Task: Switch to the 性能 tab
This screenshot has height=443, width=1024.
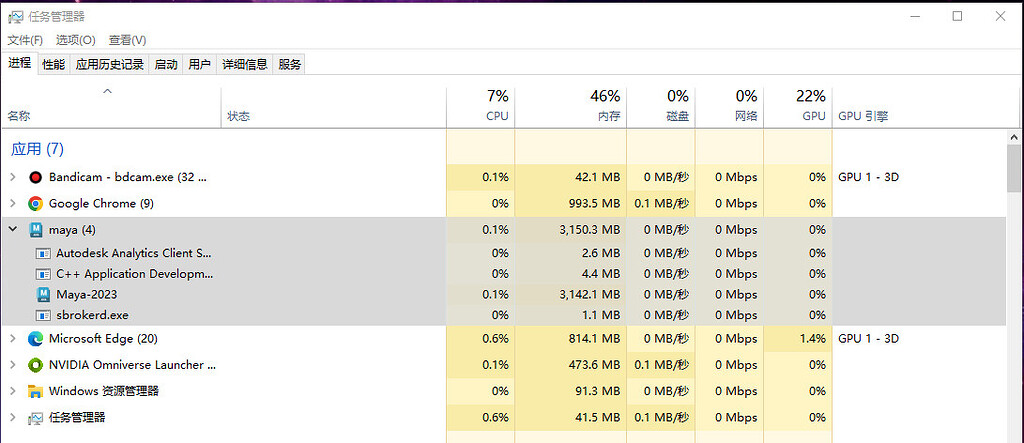Action: coord(53,65)
